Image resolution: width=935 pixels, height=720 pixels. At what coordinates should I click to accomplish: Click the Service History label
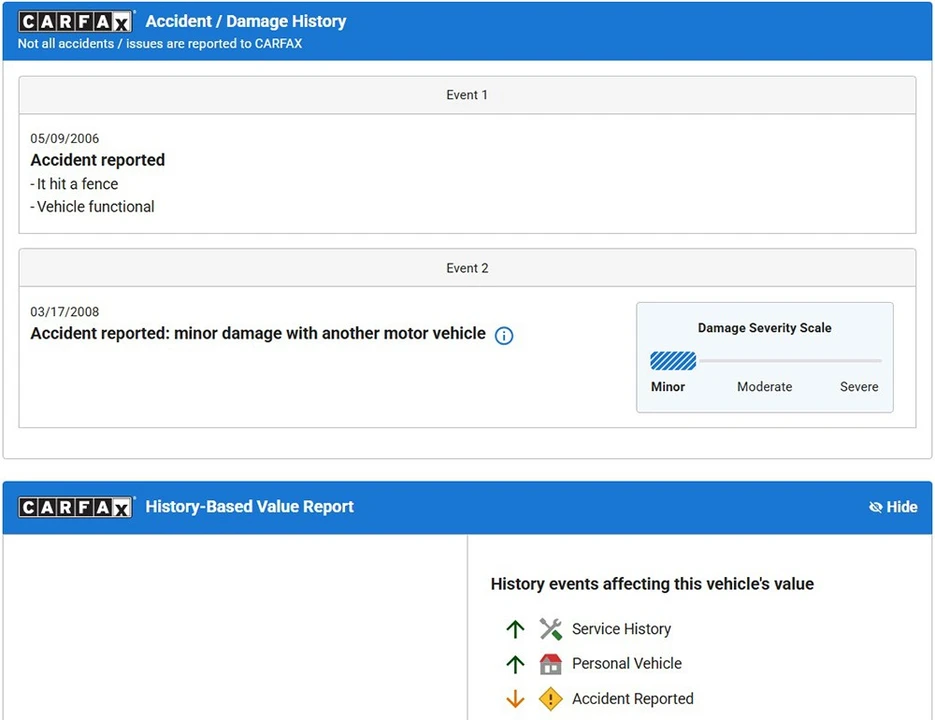coord(621,629)
